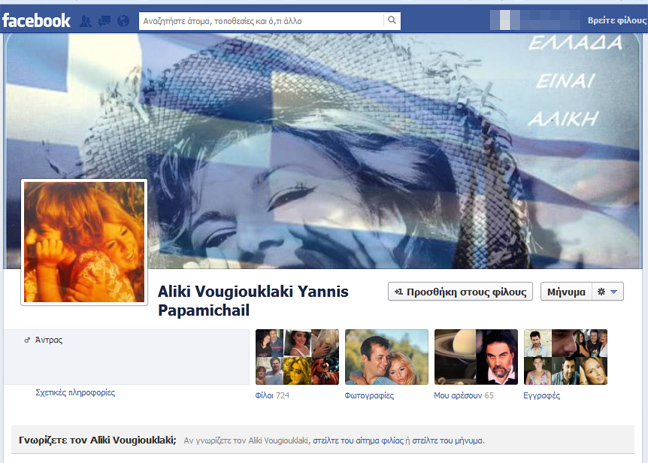Click the Προσθήκη στους φίλους button
The image size is (648, 463).
[x=460, y=292]
